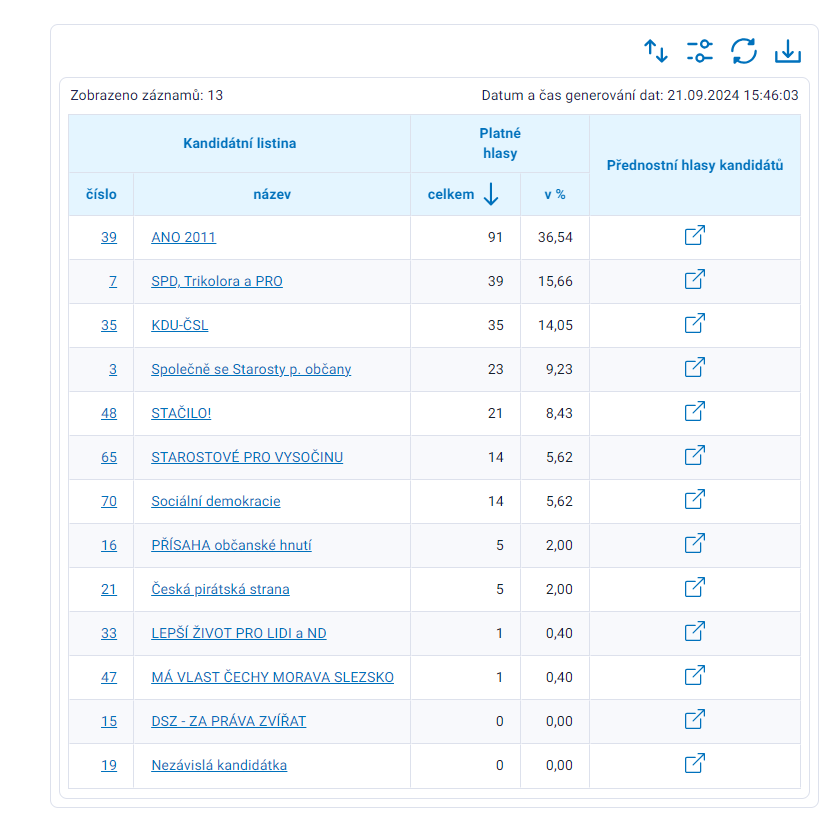
Task: Open the ANO 2011 party link
Action: click(184, 237)
